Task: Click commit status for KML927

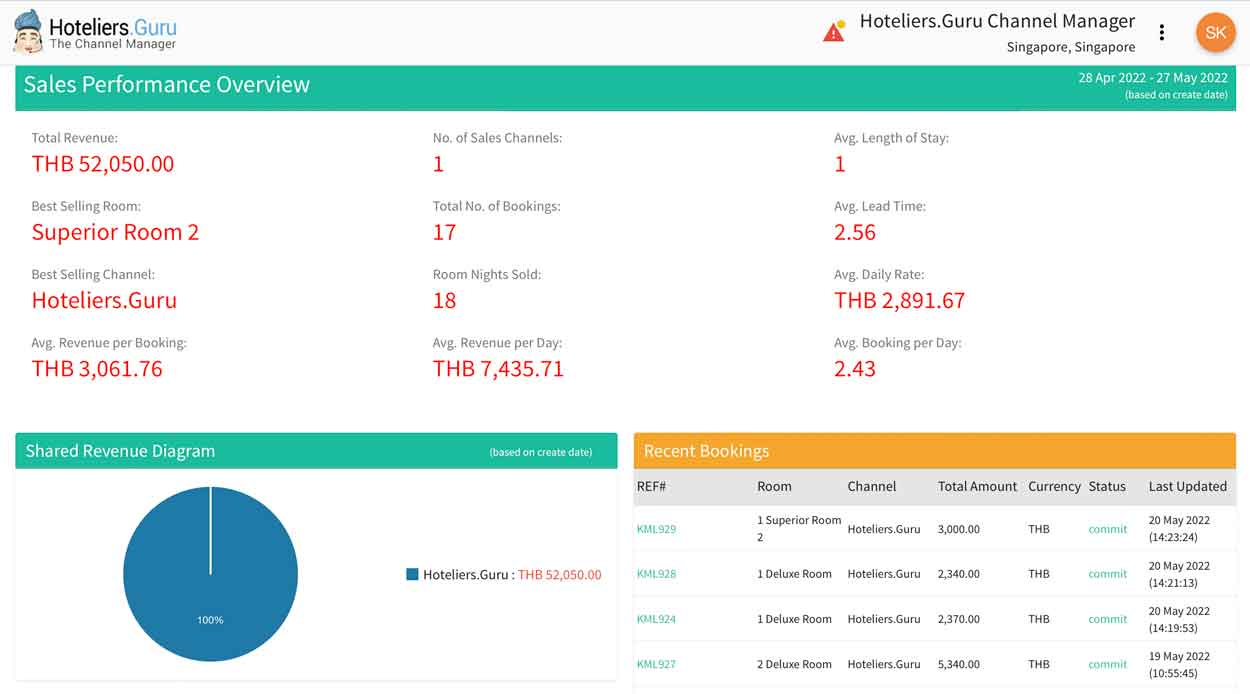Action: click(1107, 664)
